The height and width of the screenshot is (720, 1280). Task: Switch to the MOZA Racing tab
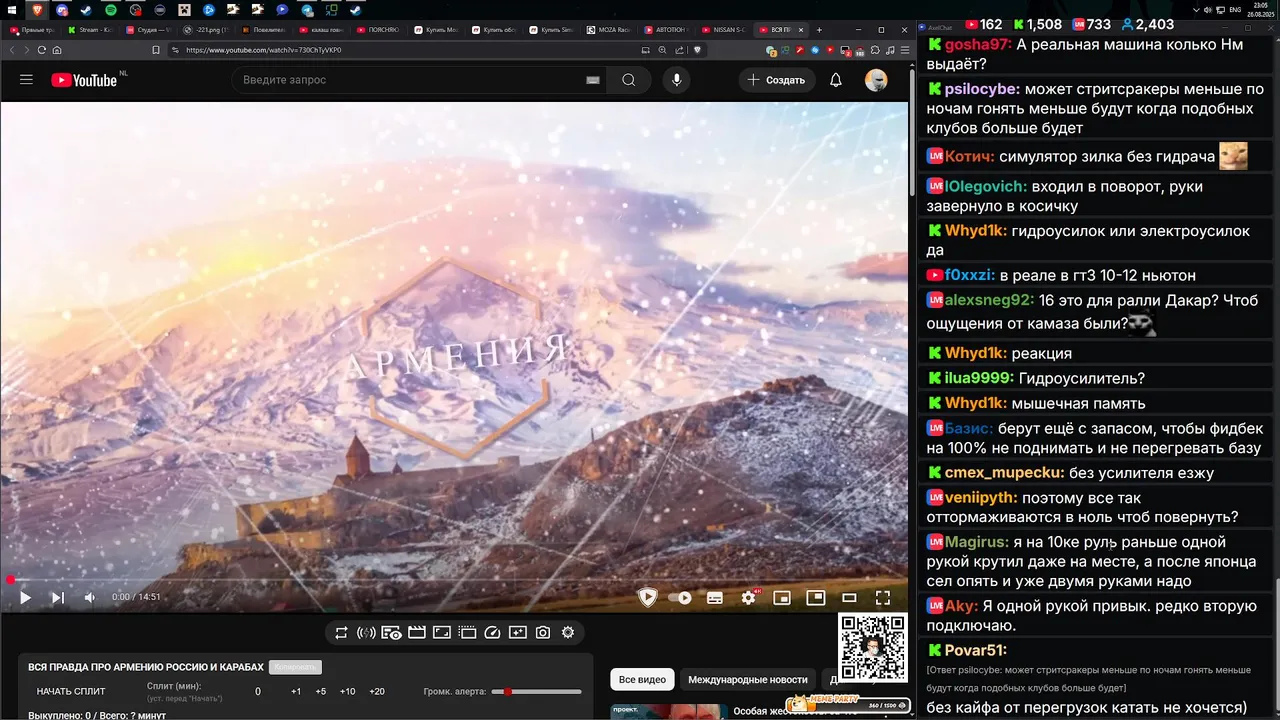click(x=612, y=30)
